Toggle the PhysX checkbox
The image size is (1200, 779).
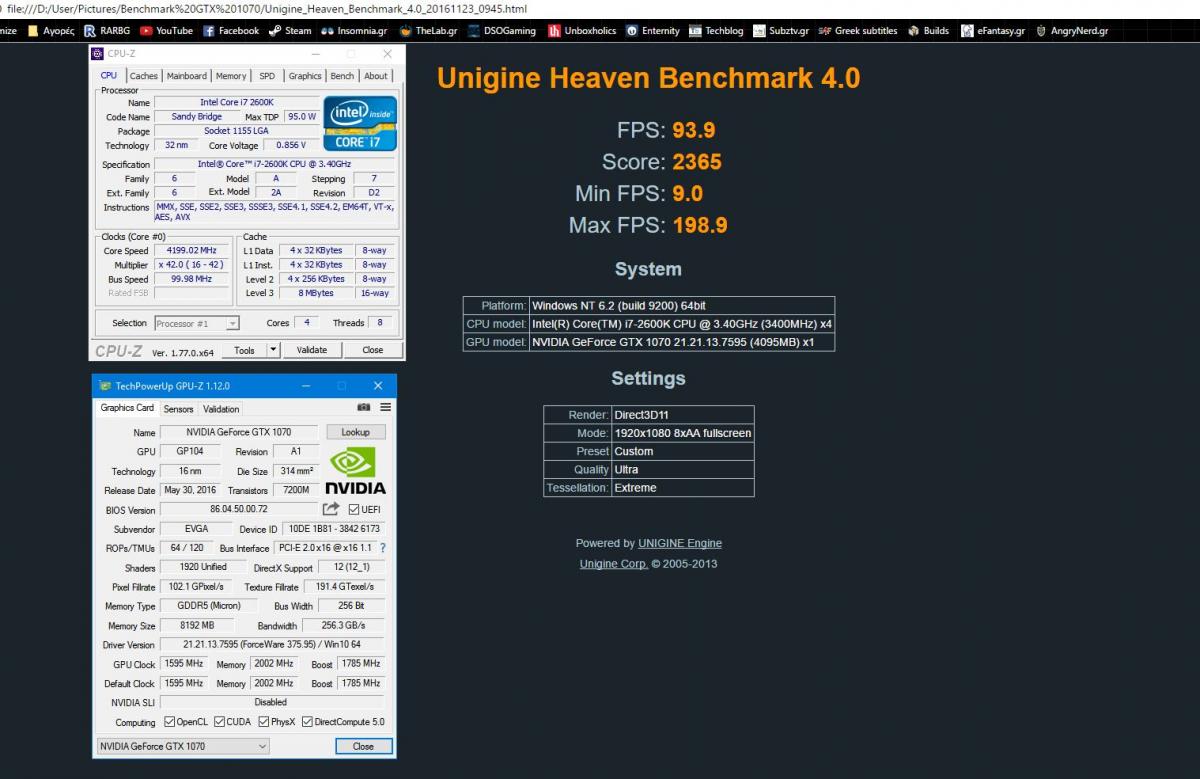pos(264,721)
